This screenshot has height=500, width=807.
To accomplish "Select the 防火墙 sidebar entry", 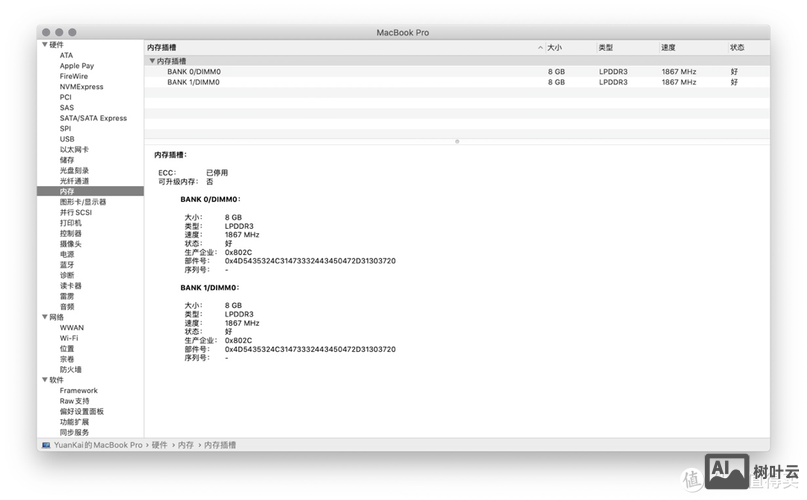I will (x=70, y=369).
